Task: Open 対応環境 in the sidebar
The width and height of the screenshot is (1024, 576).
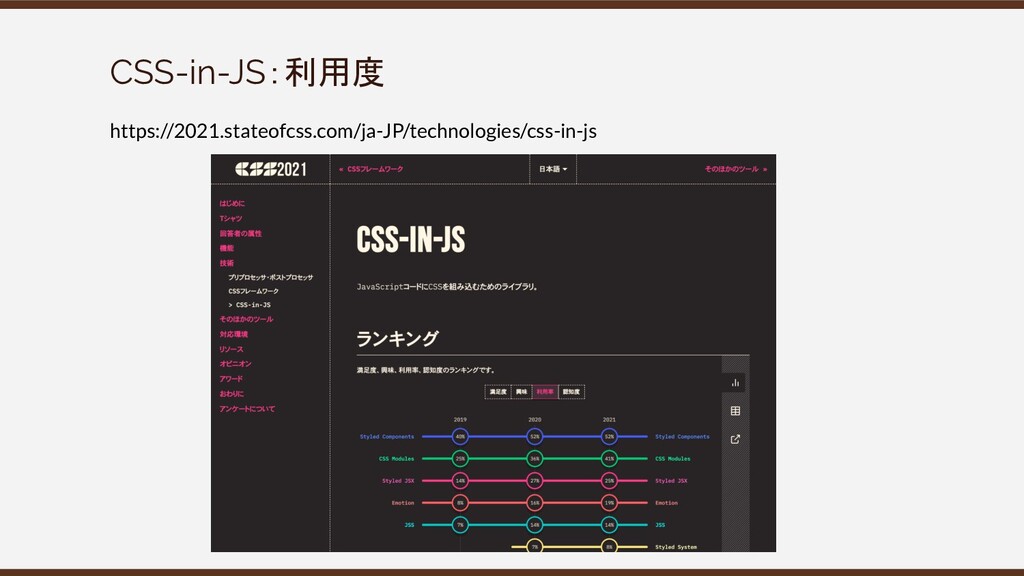Action: click(233, 334)
